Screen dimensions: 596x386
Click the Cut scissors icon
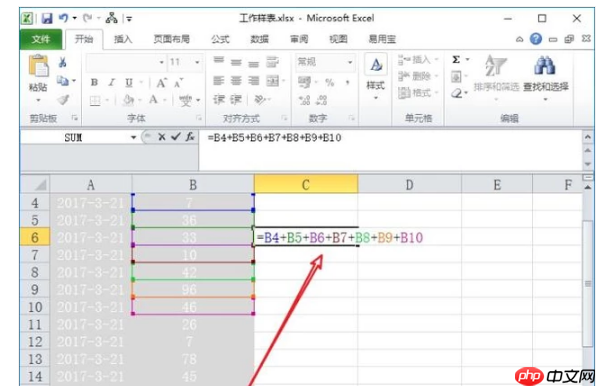click(63, 62)
